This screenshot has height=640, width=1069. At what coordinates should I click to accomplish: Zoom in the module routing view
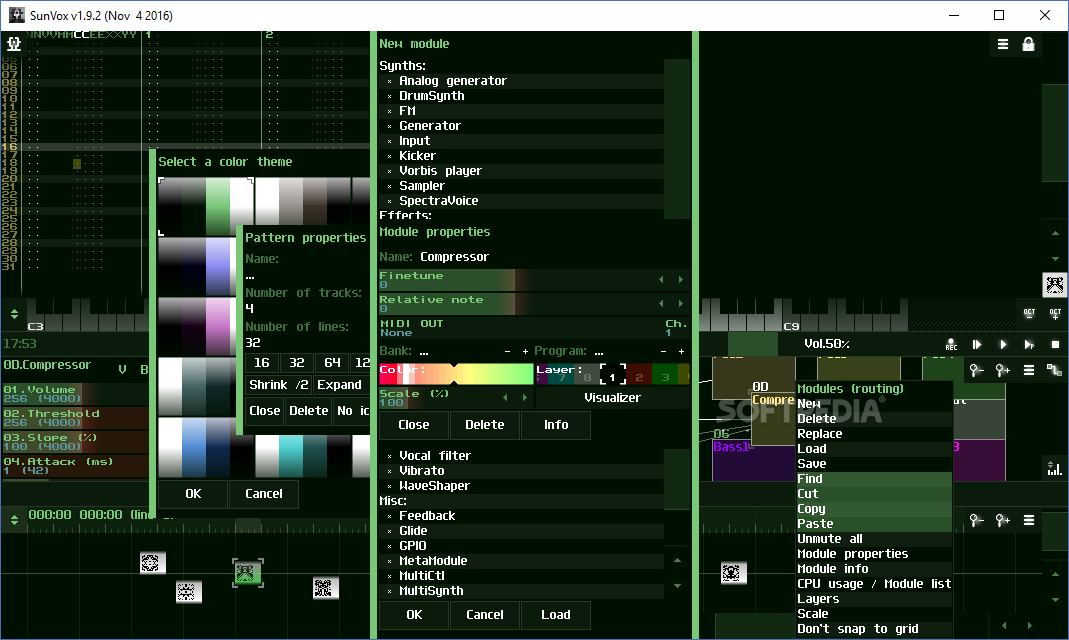pos(1002,370)
